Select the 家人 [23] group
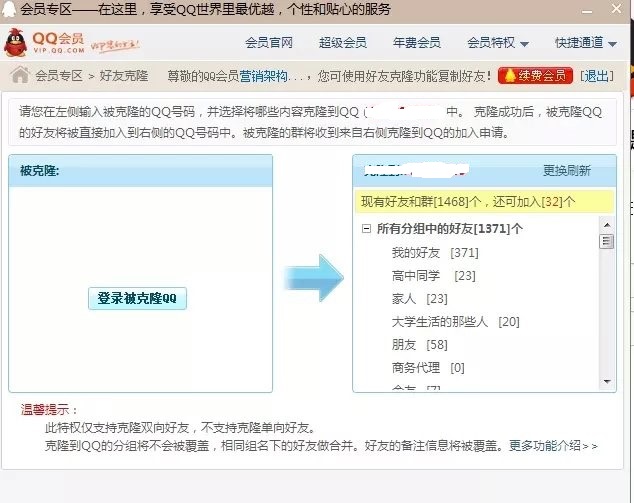This screenshot has height=503, width=634. pyautogui.click(x=420, y=299)
